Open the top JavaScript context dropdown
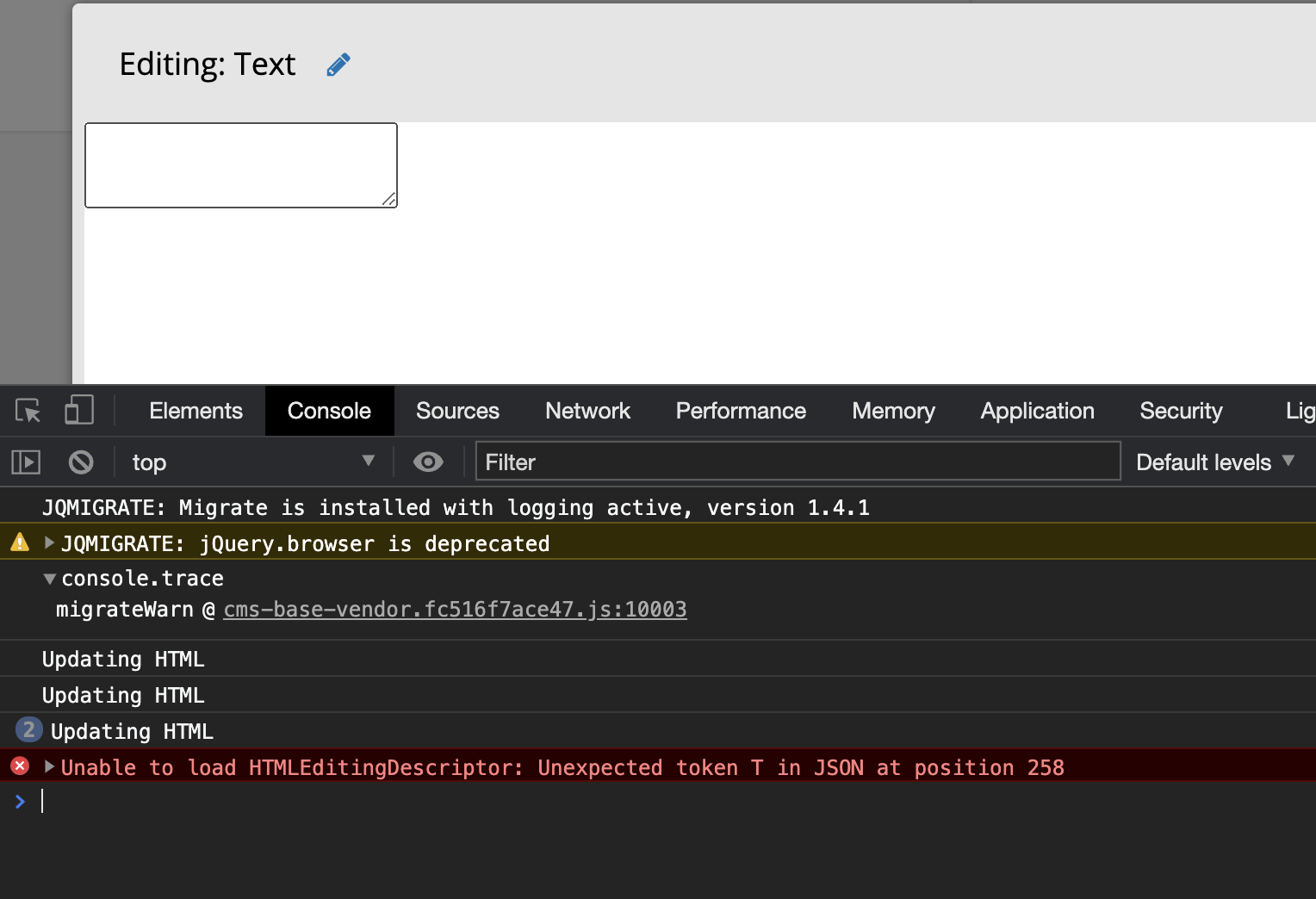The image size is (1316, 899). (254, 462)
